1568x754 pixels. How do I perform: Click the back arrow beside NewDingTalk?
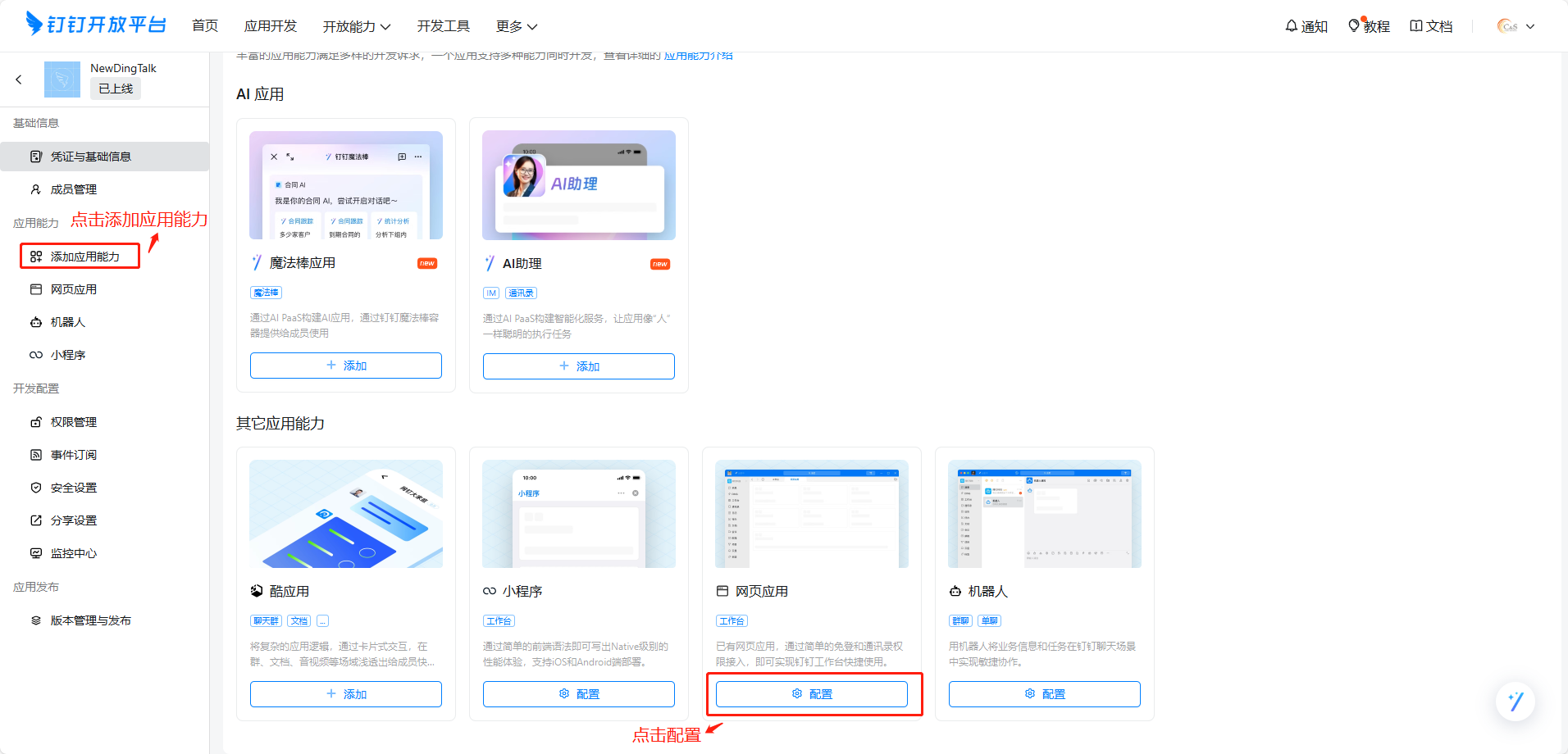tap(19, 79)
